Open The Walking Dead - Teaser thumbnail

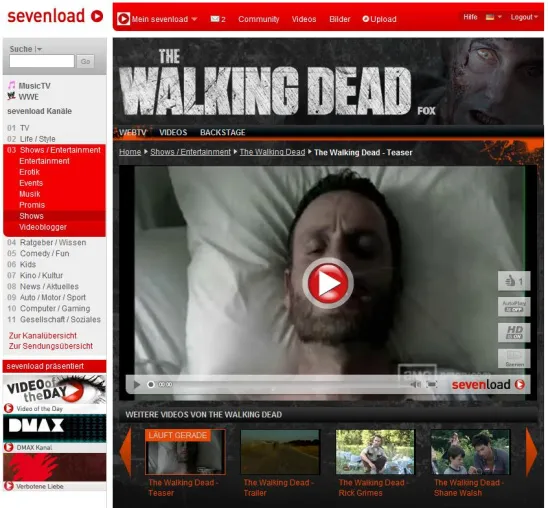185,452
